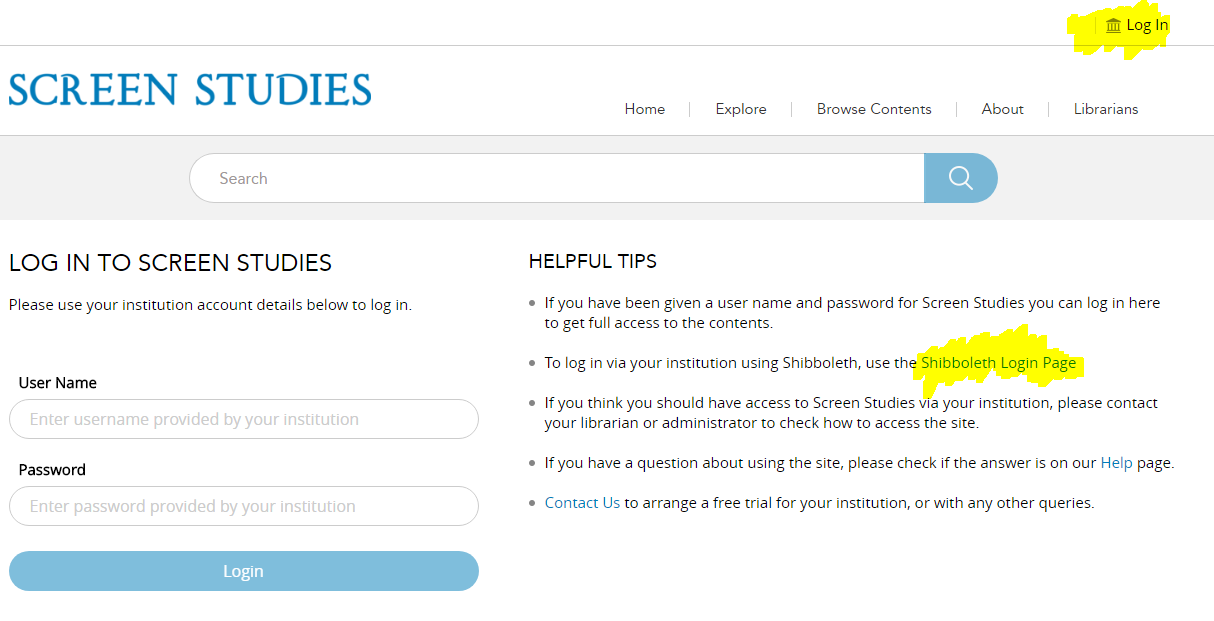Image resolution: width=1214 pixels, height=621 pixels.
Task: Open Browse Contents in the navigation
Action: (x=874, y=109)
